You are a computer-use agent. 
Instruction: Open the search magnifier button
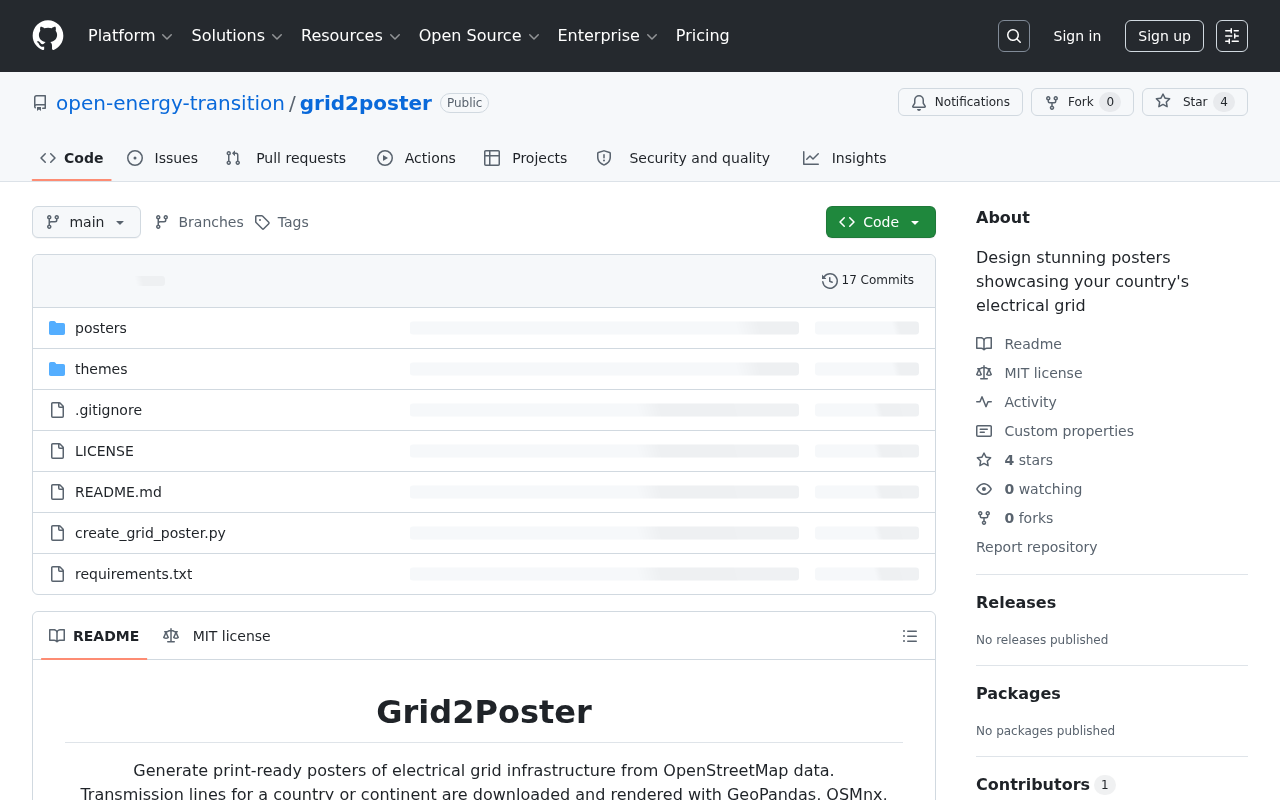click(x=1014, y=36)
